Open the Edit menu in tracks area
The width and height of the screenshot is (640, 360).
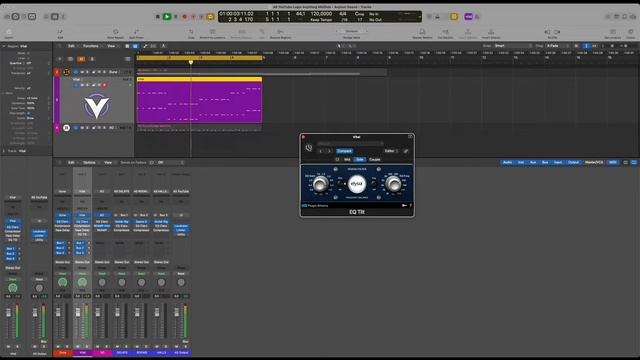coord(71,46)
